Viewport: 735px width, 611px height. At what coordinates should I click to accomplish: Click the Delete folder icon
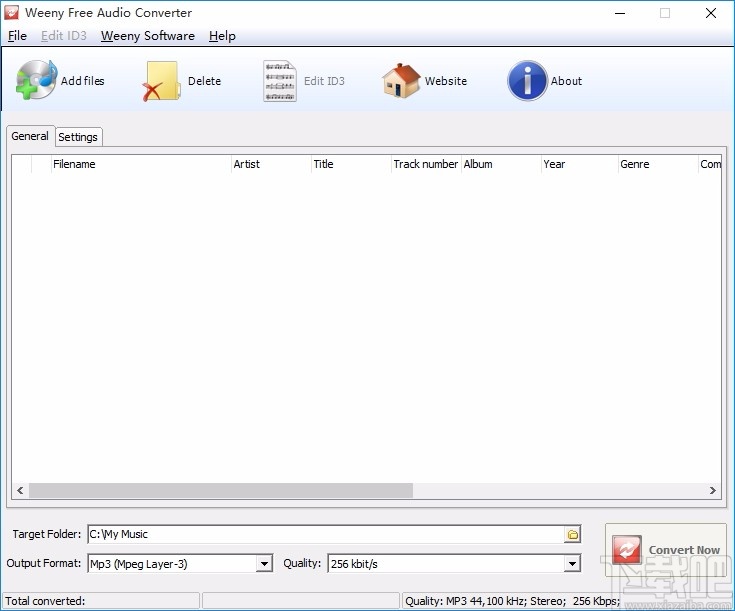click(161, 81)
